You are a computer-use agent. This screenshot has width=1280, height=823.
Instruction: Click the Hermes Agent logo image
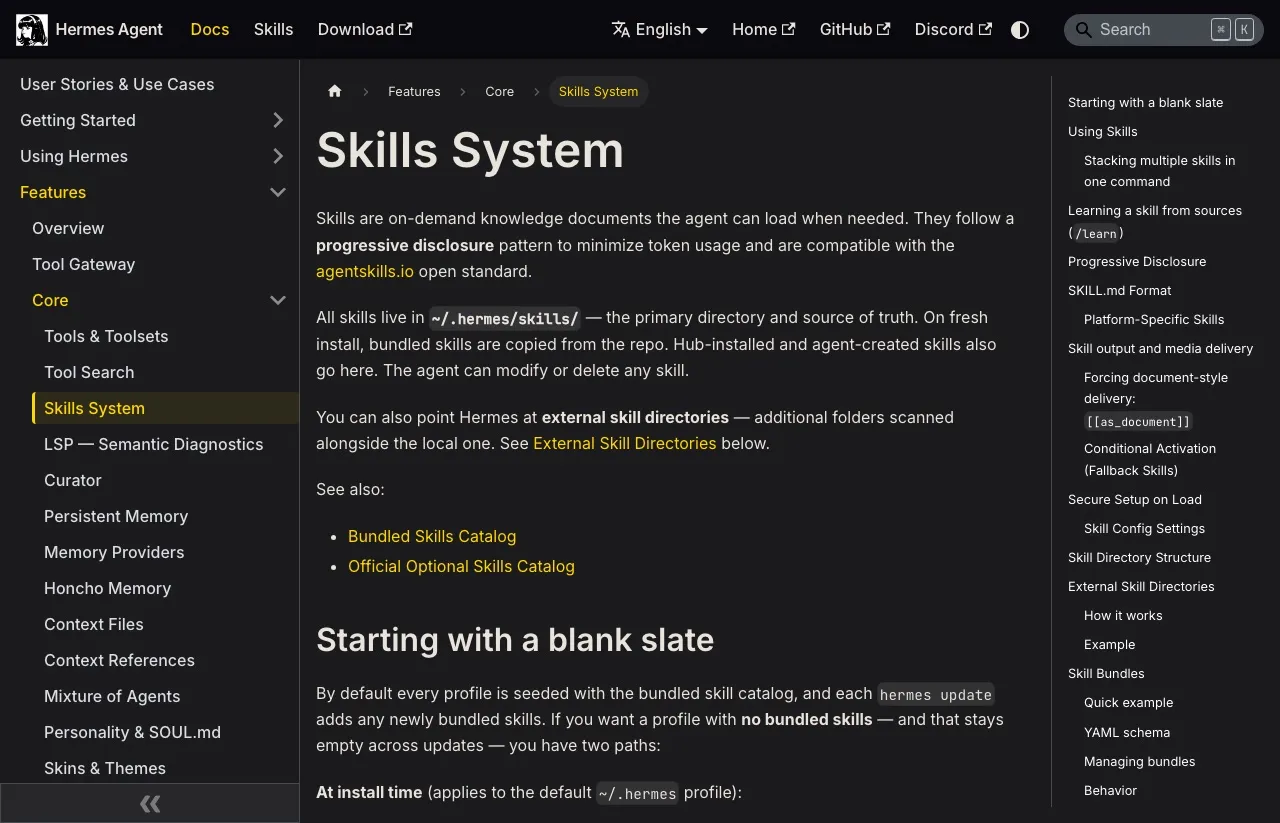coord(32,30)
